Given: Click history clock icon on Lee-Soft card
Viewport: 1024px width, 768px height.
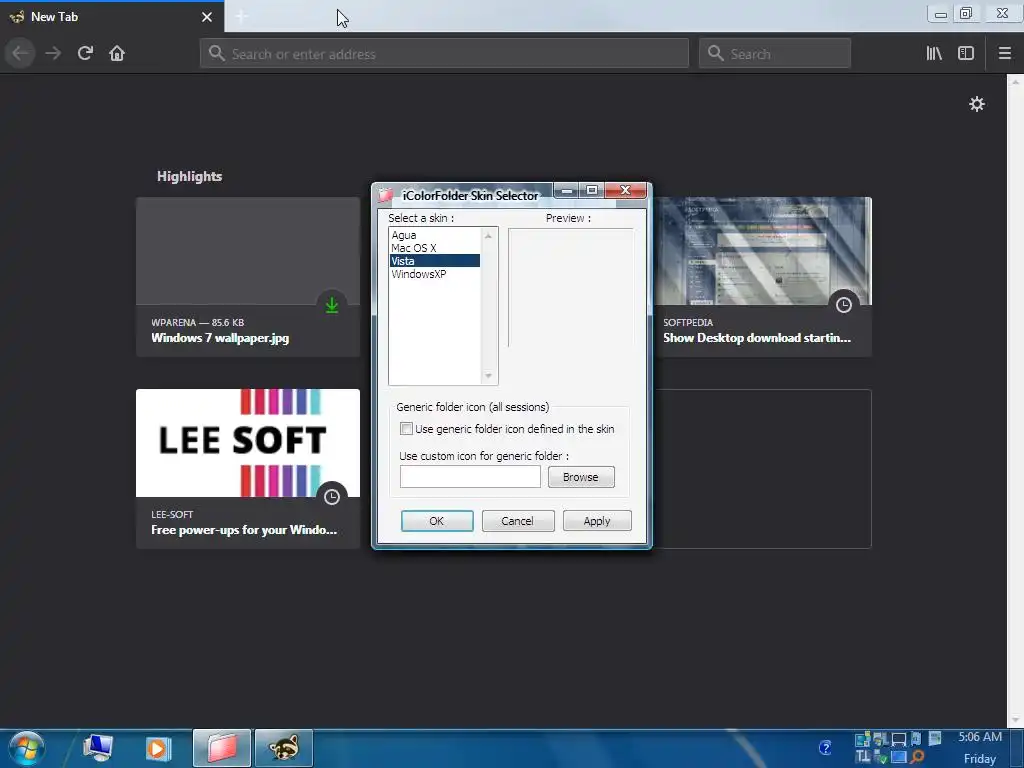Looking at the screenshot, I should coord(332,497).
